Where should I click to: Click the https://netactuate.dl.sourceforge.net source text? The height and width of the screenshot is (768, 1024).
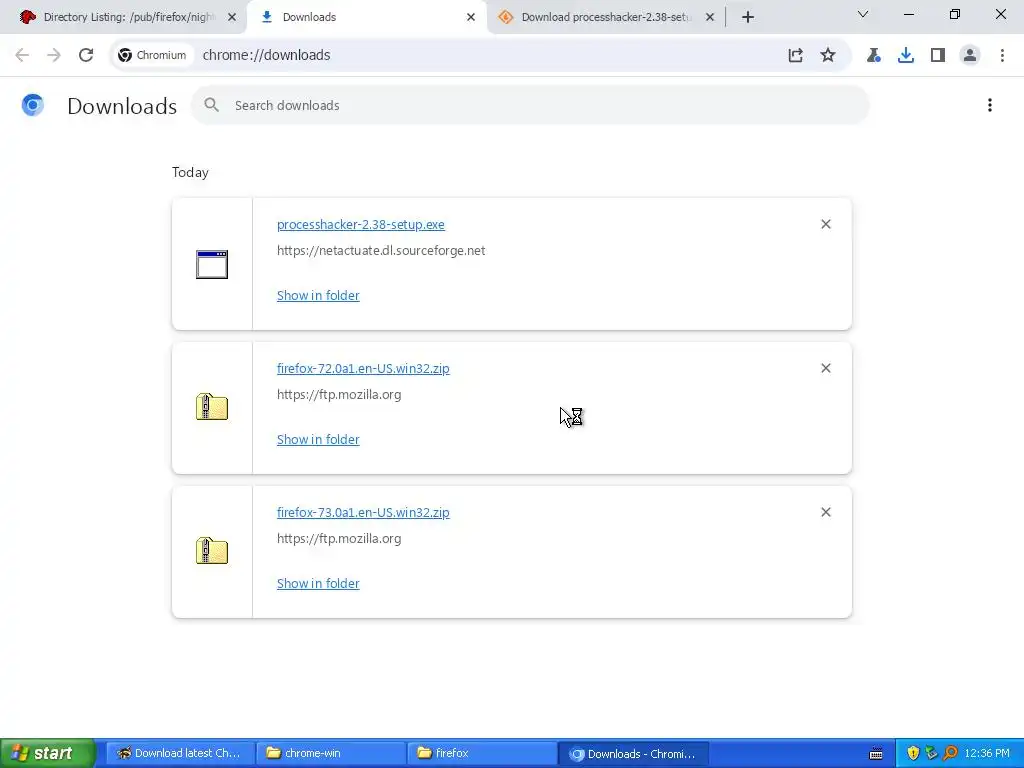pyautogui.click(x=381, y=251)
